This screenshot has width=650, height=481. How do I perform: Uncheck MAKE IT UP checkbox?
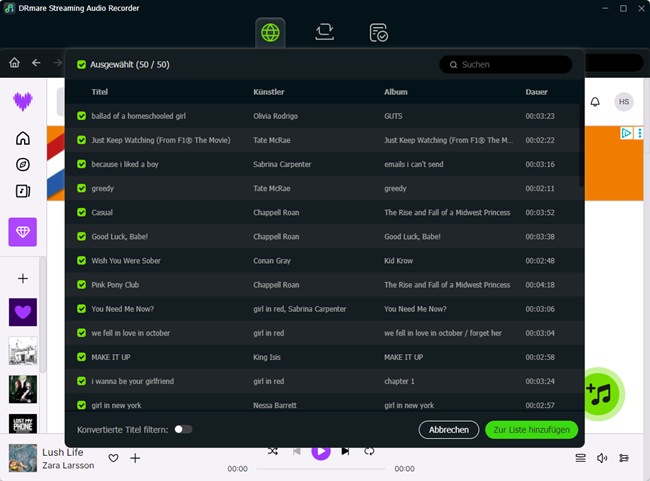[81, 357]
